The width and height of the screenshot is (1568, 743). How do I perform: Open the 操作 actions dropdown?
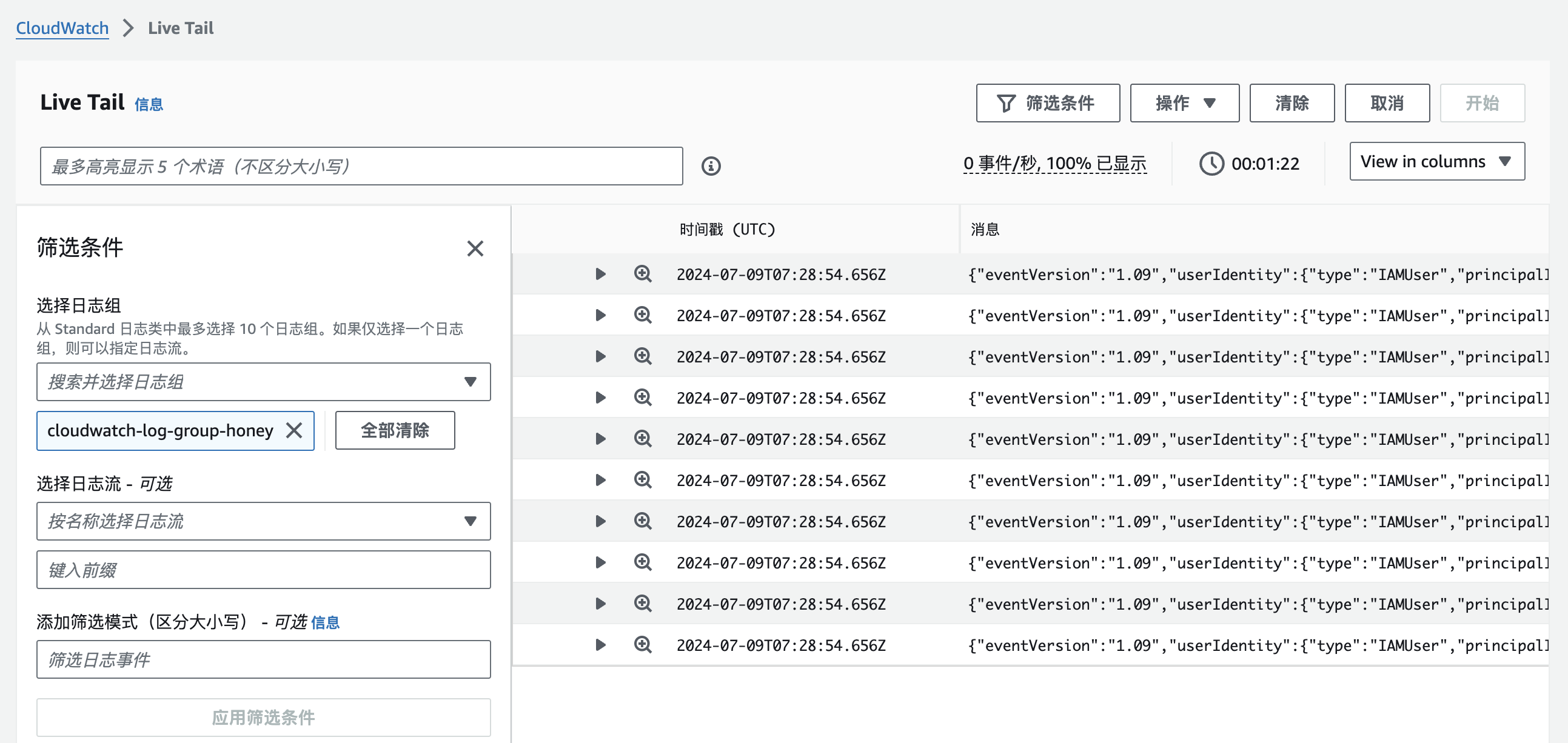[1184, 103]
